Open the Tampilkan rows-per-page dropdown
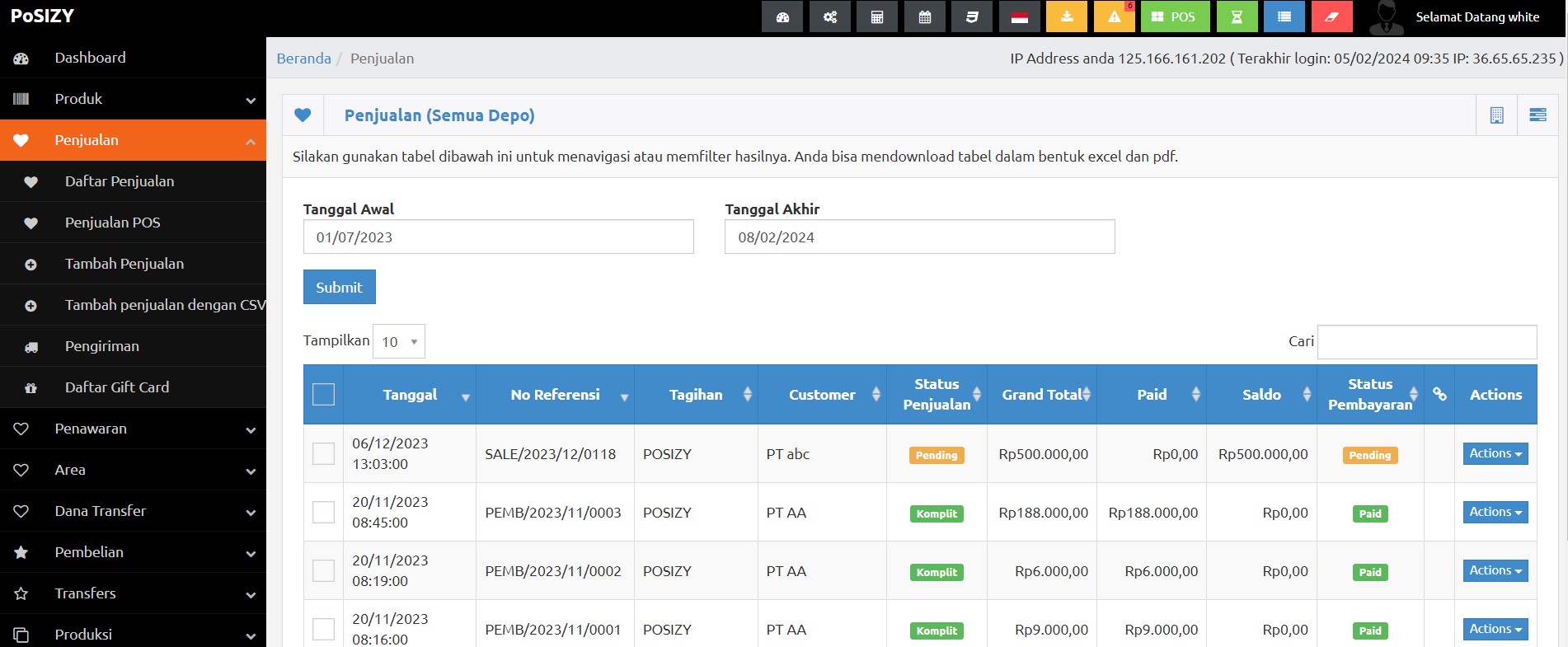 (x=399, y=341)
